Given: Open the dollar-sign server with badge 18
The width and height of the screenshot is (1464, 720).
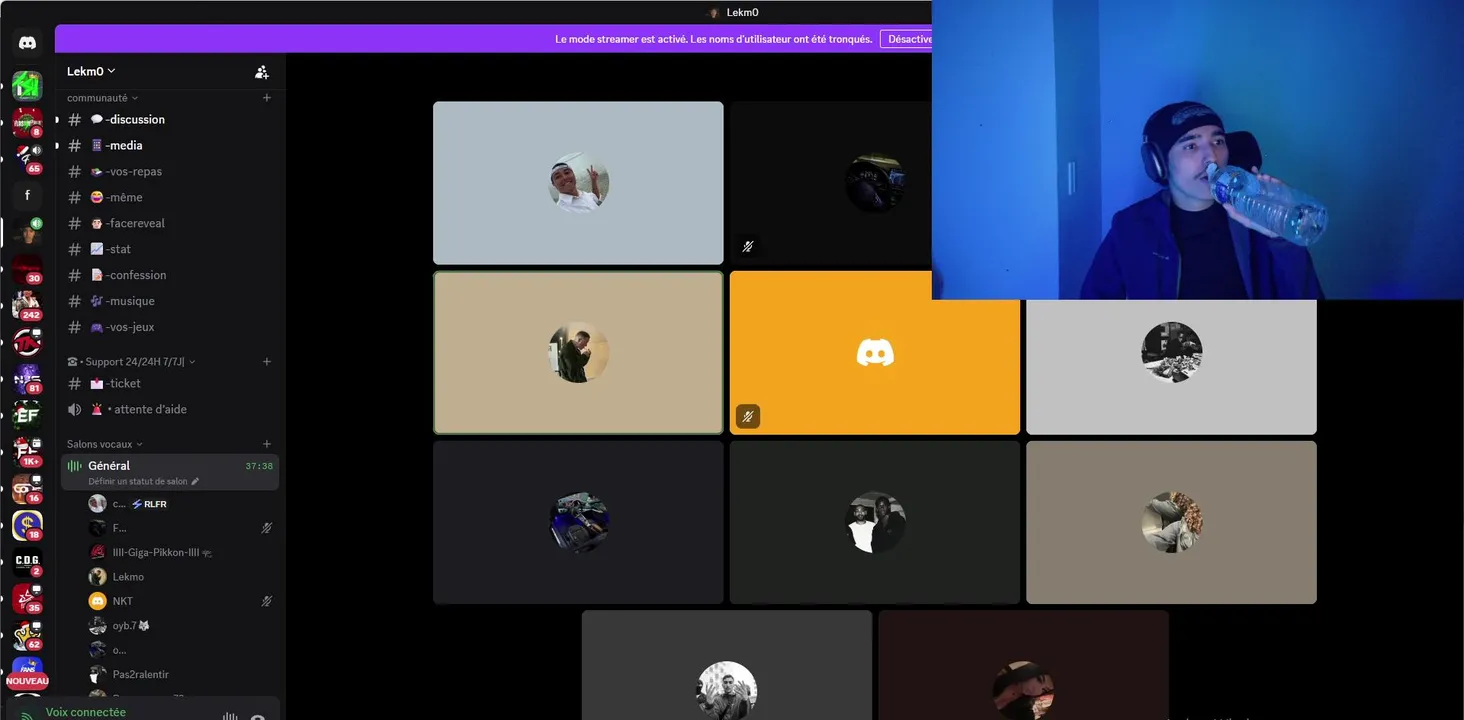Looking at the screenshot, I should pyautogui.click(x=27, y=525).
